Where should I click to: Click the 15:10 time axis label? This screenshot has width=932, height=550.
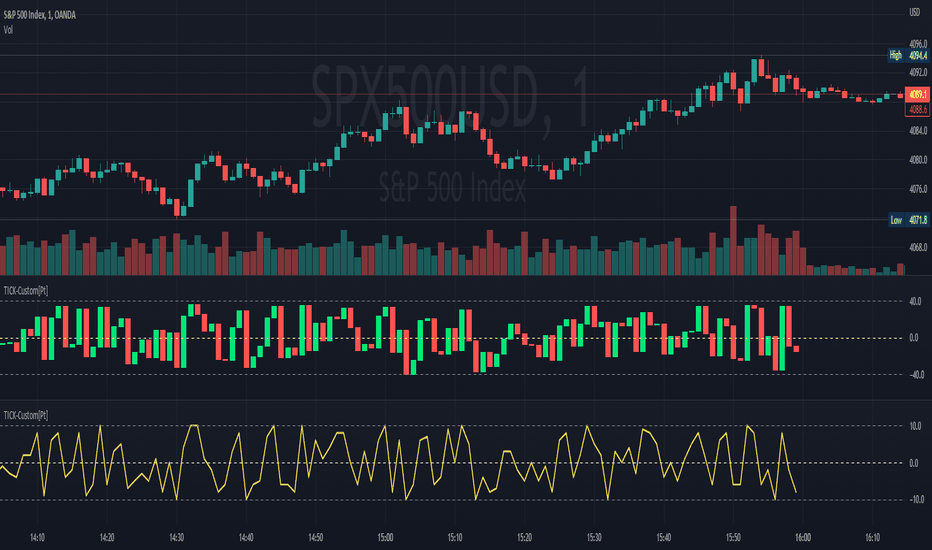coord(455,538)
